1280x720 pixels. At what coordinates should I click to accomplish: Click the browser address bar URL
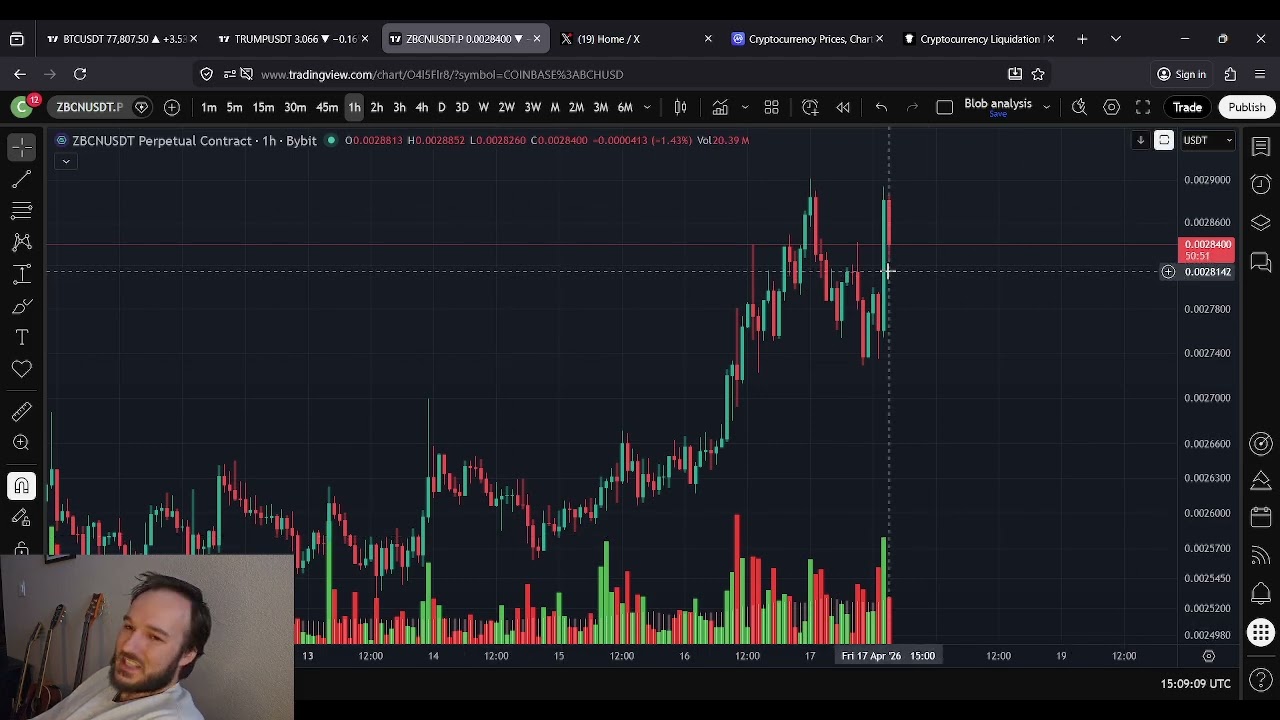(442, 74)
